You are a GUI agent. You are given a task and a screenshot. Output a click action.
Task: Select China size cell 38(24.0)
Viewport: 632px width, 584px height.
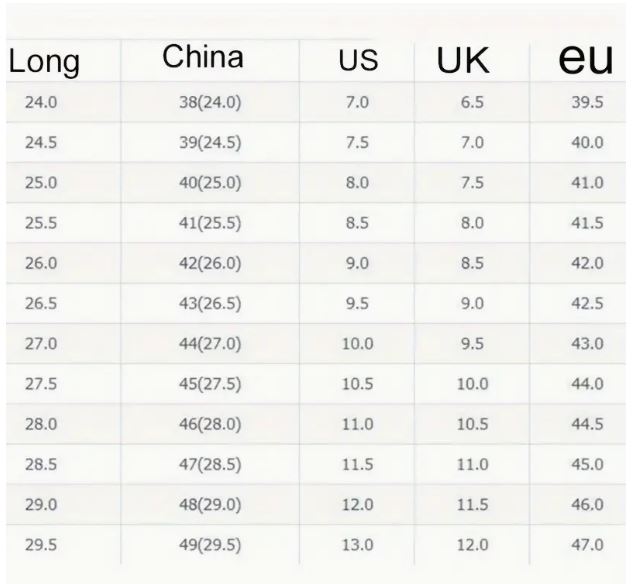pyautogui.click(x=210, y=102)
